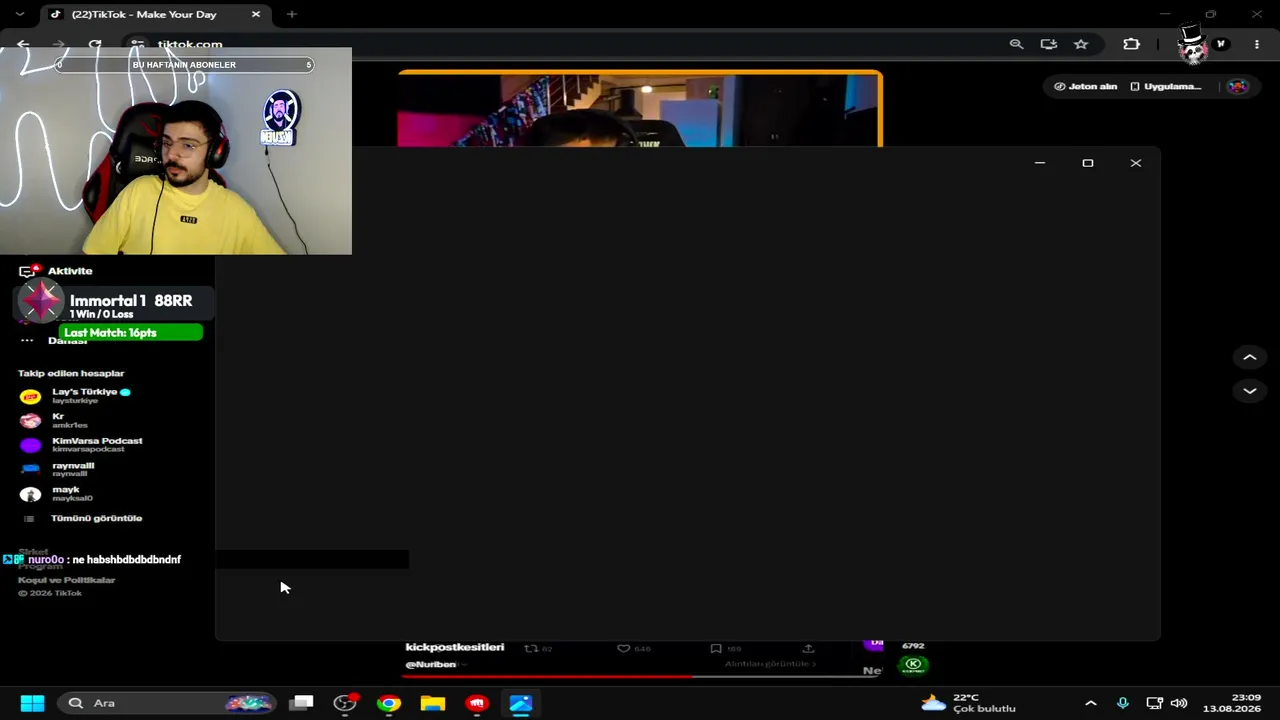Open Task View on the taskbar
The height and width of the screenshot is (720, 1280).
(301, 703)
